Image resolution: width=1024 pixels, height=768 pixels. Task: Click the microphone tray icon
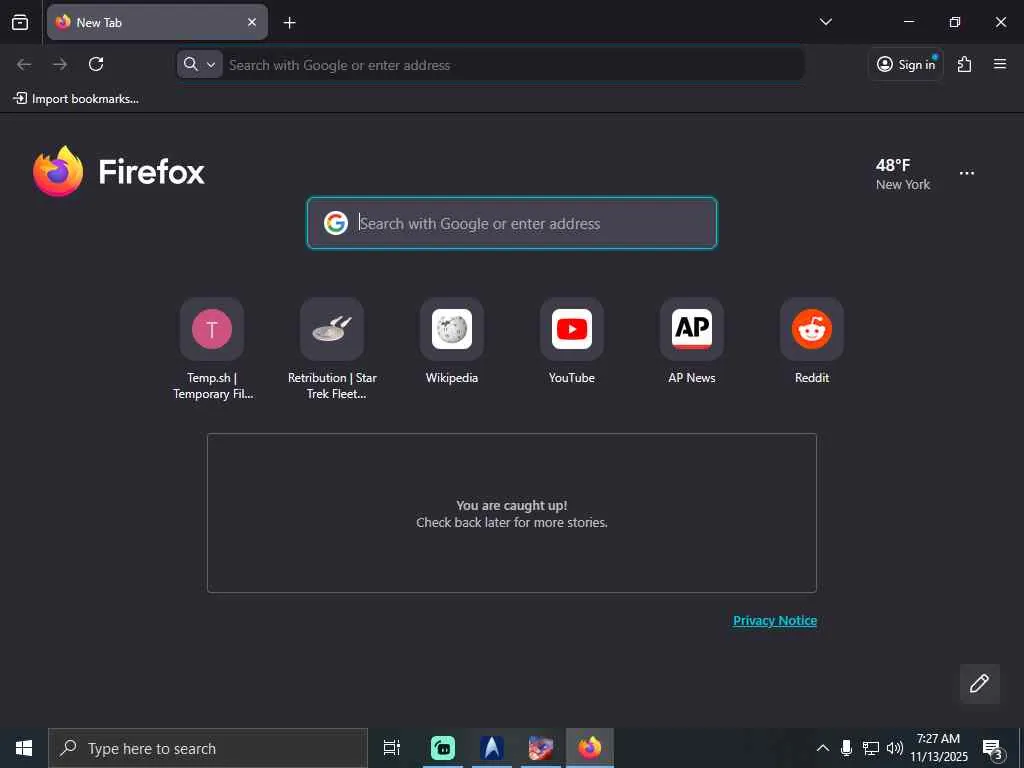(846, 748)
